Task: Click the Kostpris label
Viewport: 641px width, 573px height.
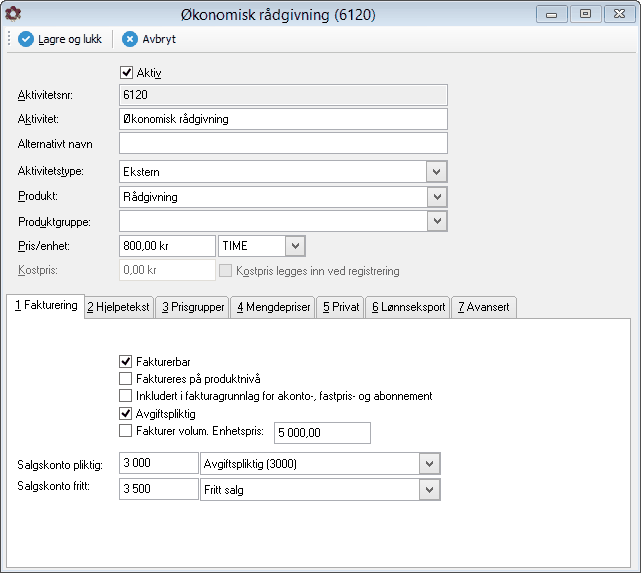Action: (38, 270)
